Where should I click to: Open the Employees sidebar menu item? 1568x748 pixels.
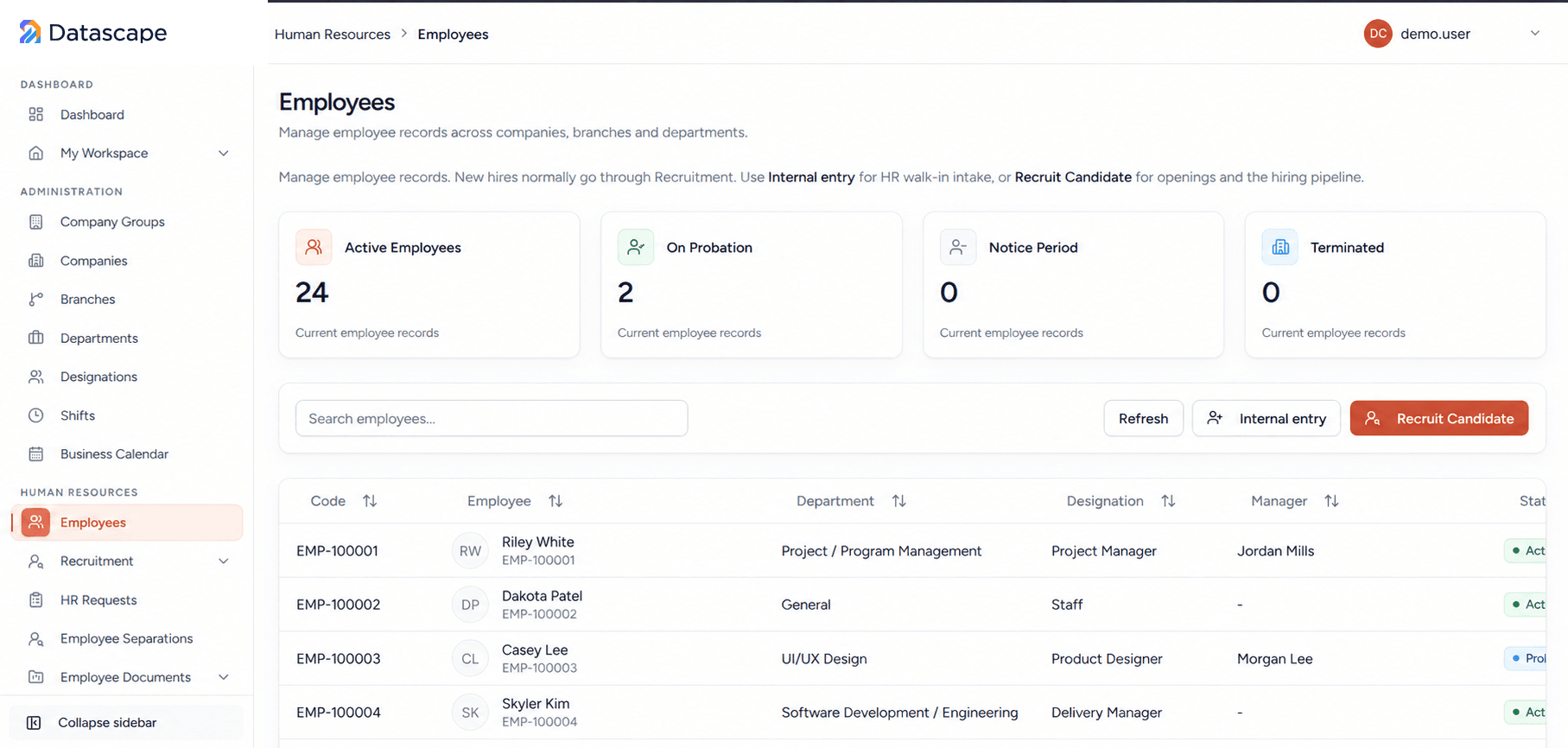(x=127, y=523)
